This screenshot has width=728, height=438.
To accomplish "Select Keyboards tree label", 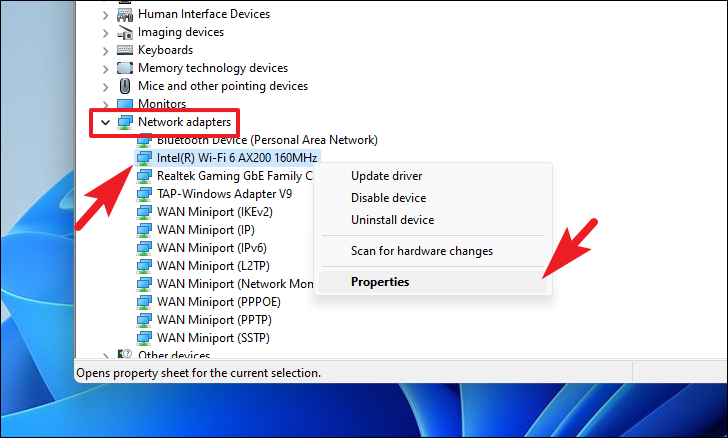I will 165,50.
